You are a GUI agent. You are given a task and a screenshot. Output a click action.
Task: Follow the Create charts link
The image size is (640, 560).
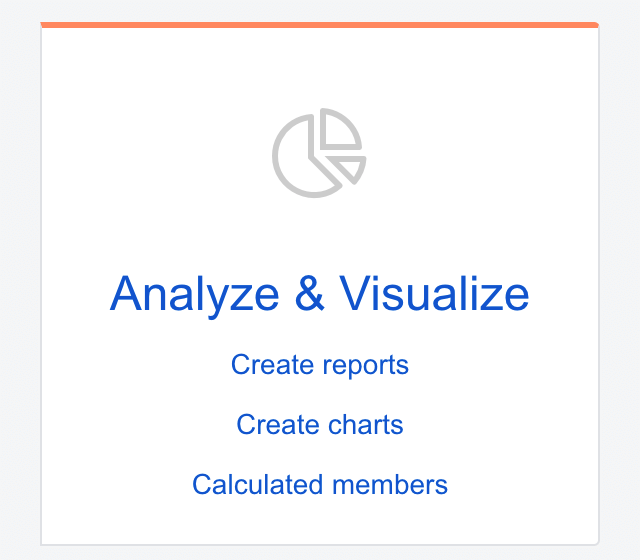[320, 424]
